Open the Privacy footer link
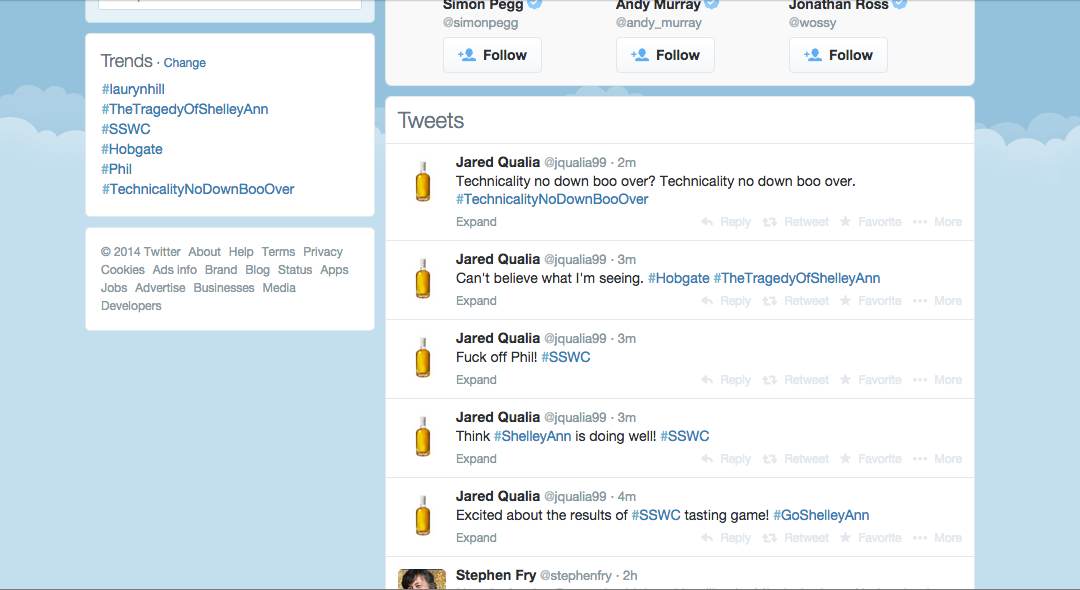The width and height of the screenshot is (1080, 590). pyautogui.click(x=323, y=252)
